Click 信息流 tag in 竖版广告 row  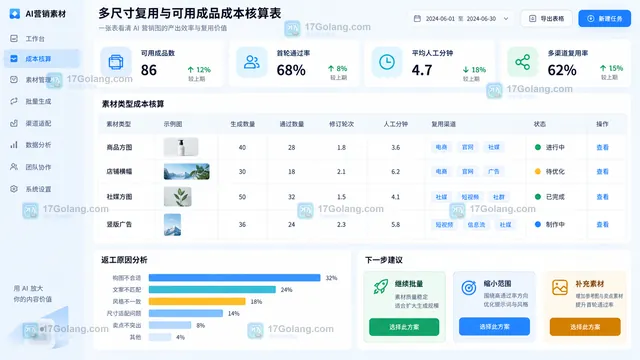pos(476,224)
